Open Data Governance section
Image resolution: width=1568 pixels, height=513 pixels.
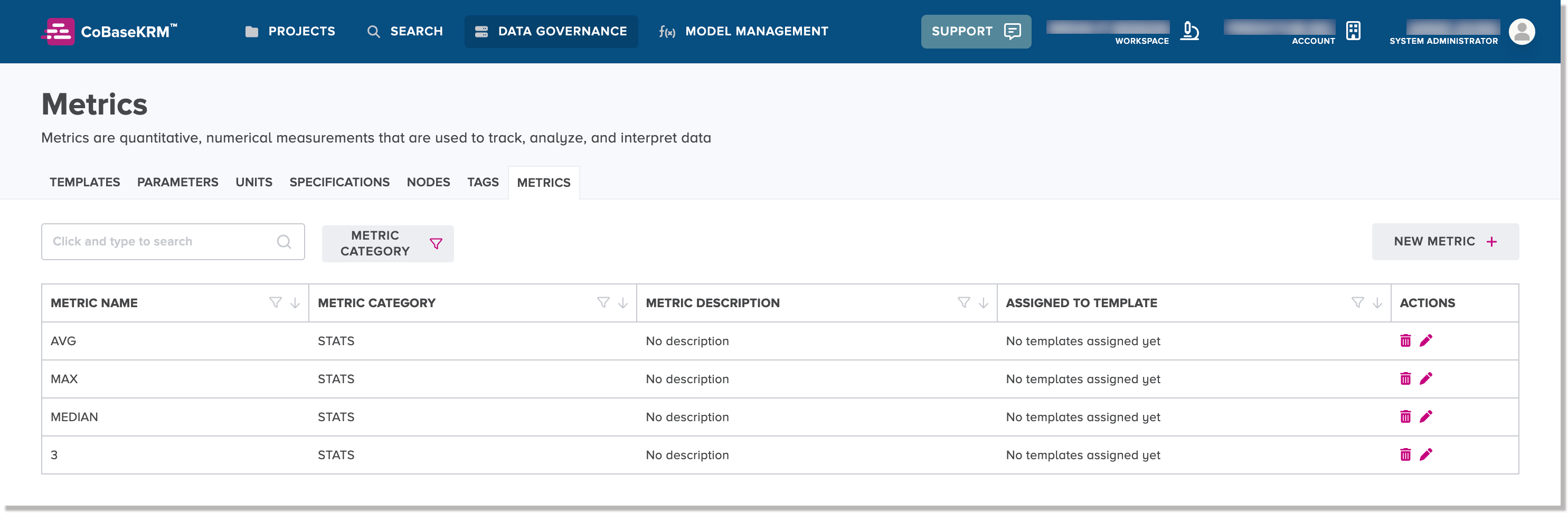(551, 31)
